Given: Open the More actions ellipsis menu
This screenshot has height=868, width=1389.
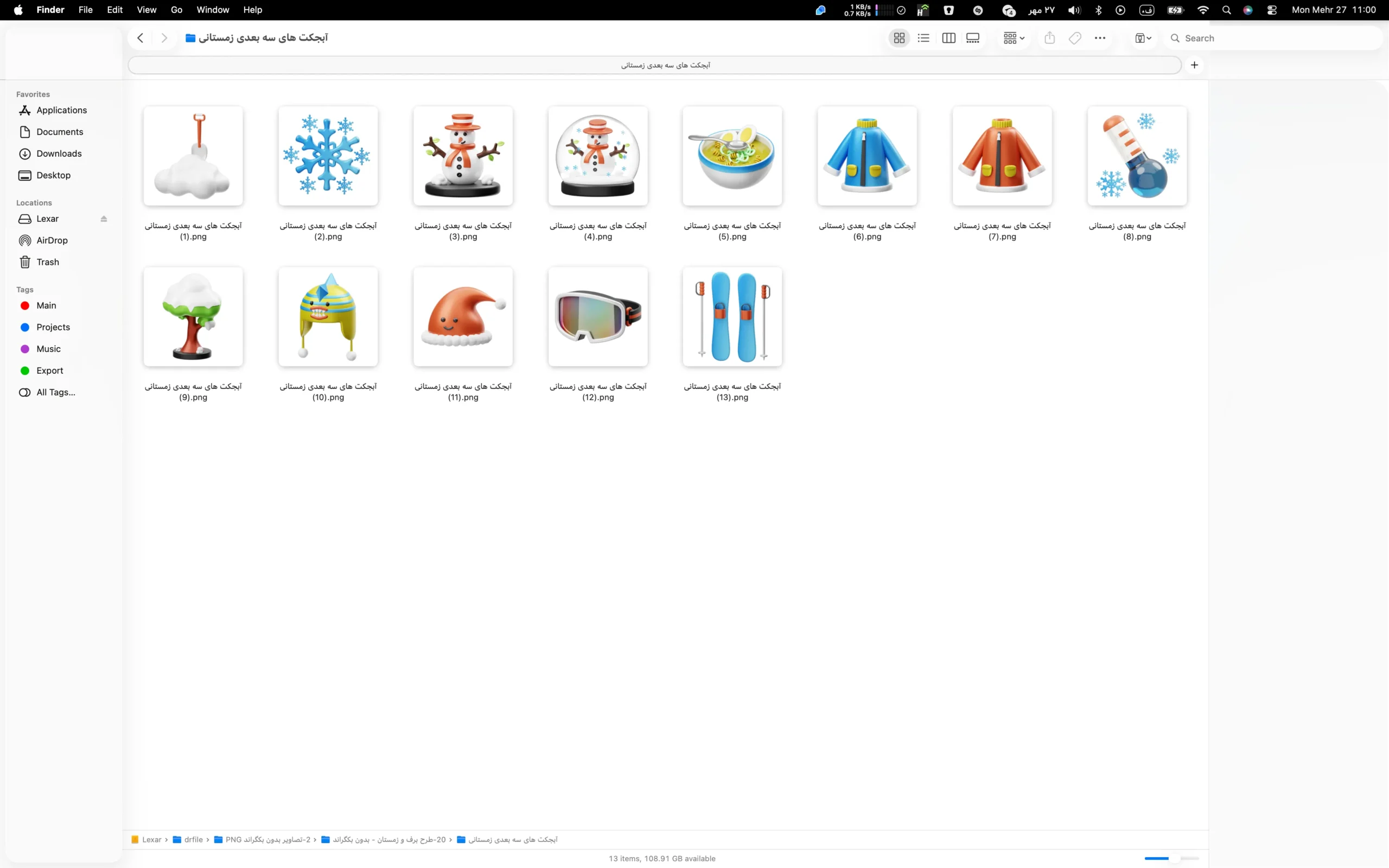Looking at the screenshot, I should (x=1100, y=38).
